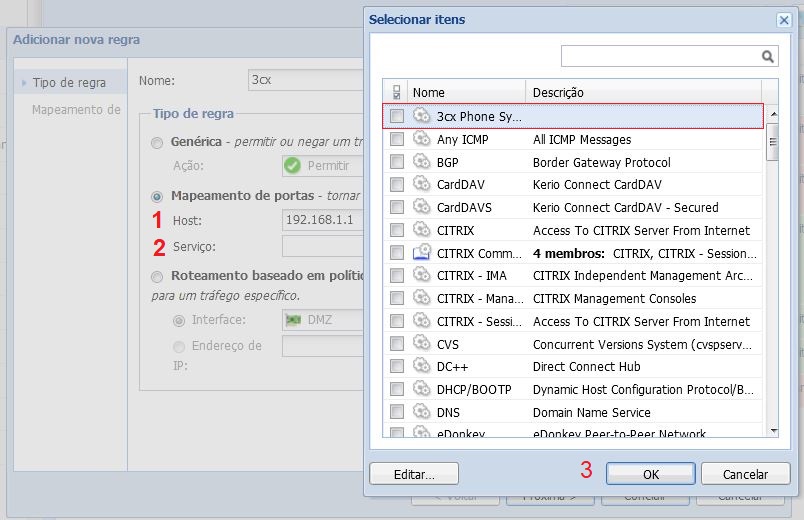Select the Mapeamento de portas radio
The height and width of the screenshot is (520, 804).
point(157,196)
